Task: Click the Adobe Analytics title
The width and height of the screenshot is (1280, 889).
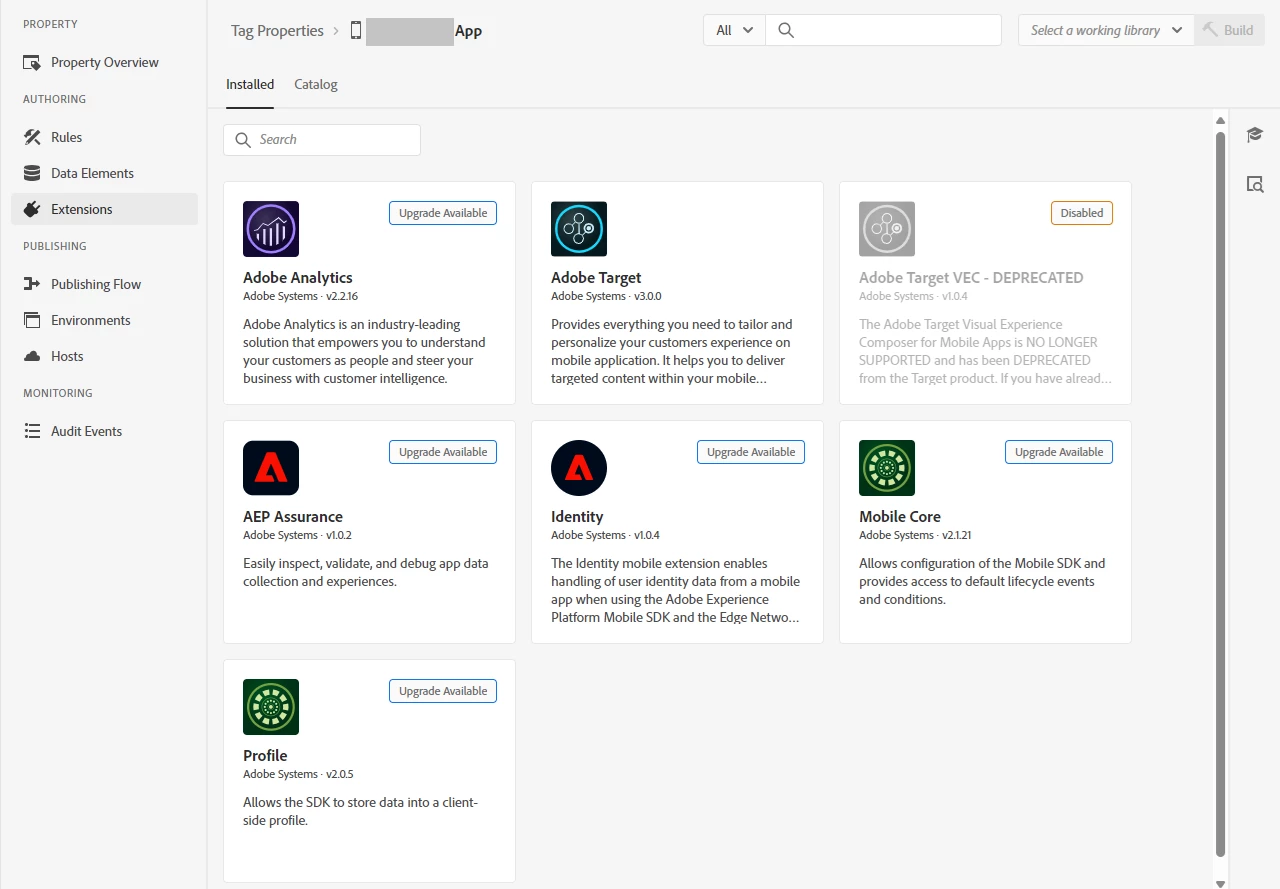Action: coord(298,277)
